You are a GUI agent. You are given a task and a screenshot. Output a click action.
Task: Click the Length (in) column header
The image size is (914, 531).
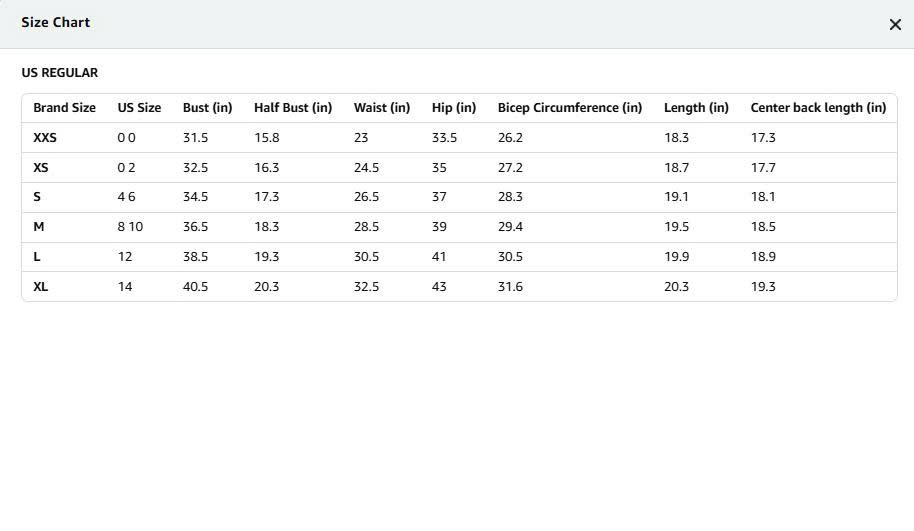696,108
